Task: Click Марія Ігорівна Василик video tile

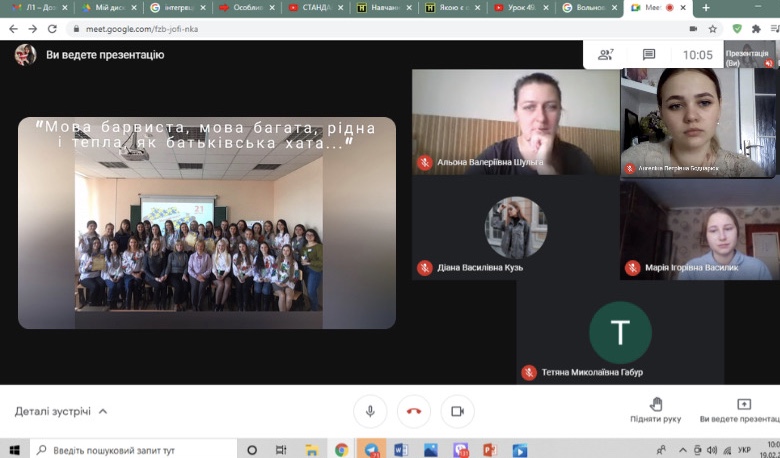Action: click(700, 229)
